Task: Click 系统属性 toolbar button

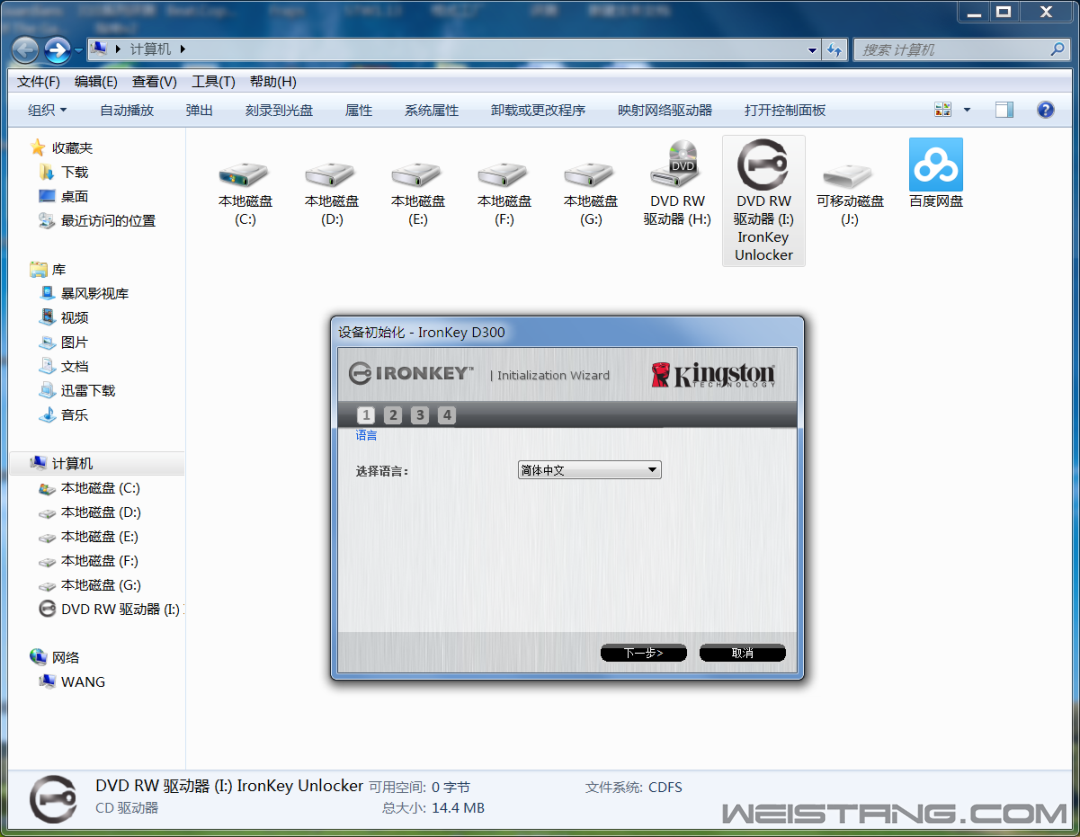Action: (x=431, y=110)
